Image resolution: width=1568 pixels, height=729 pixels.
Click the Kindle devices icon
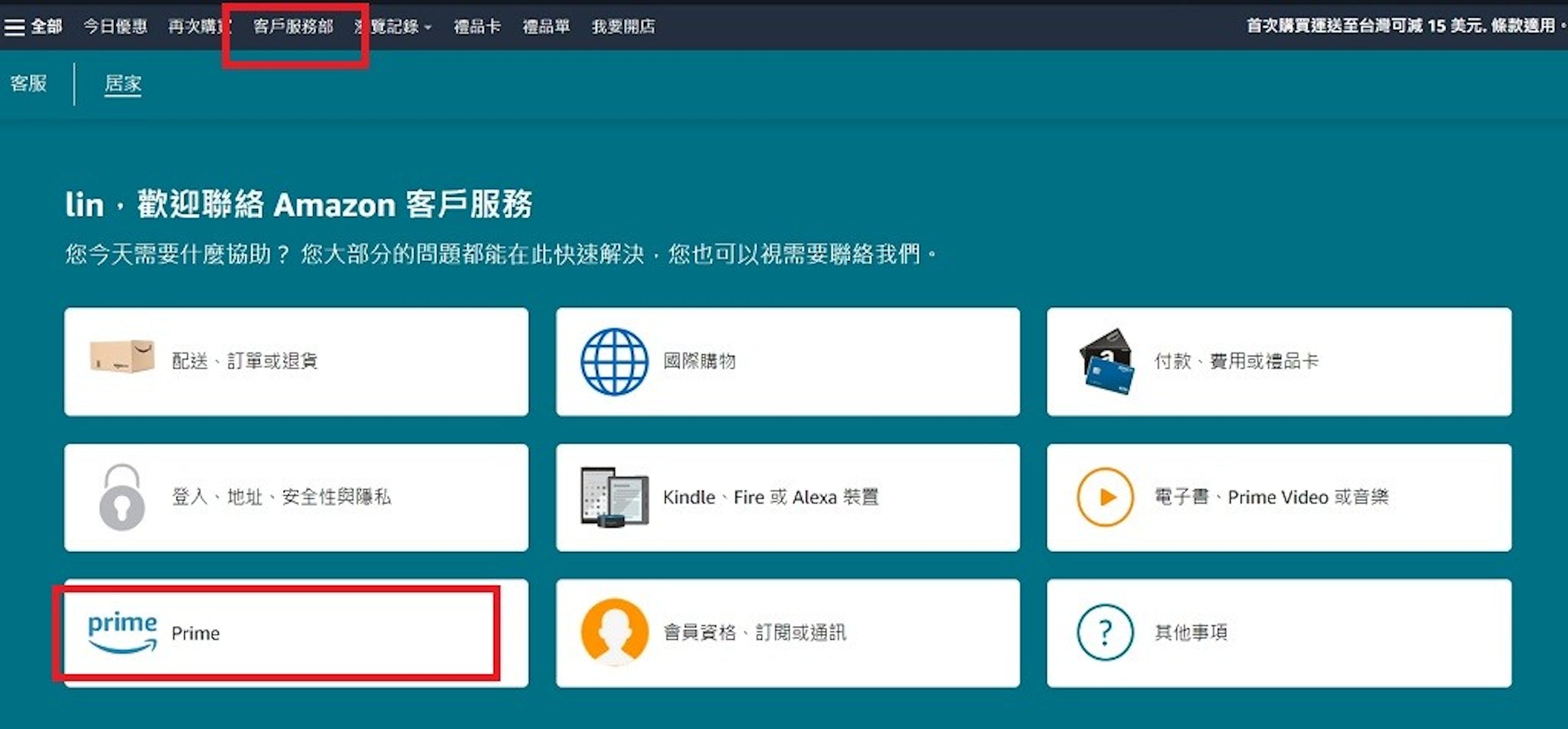tap(614, 497)
